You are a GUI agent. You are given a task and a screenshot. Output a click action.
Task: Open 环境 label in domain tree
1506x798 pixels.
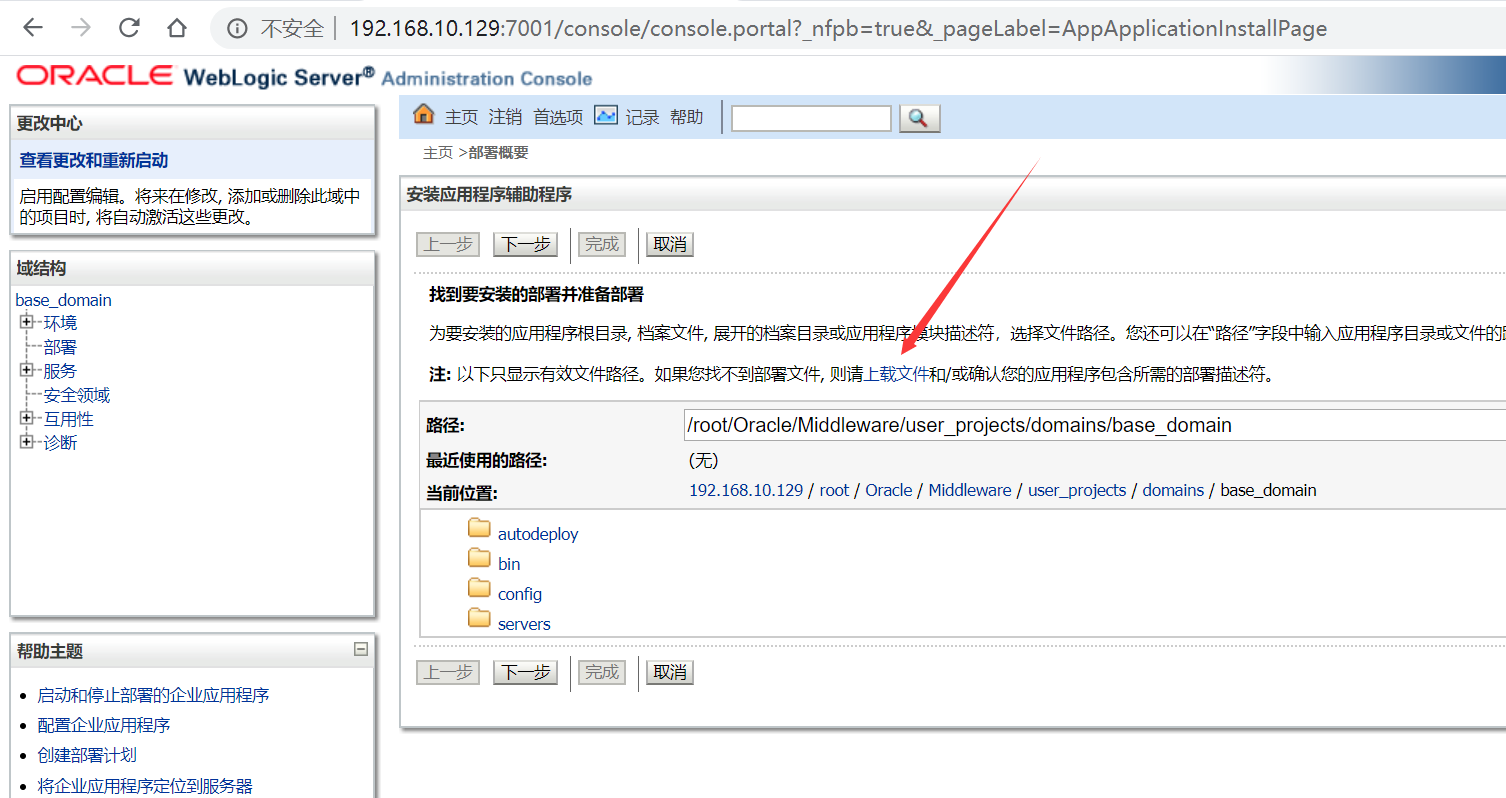[x=60, y=323]
